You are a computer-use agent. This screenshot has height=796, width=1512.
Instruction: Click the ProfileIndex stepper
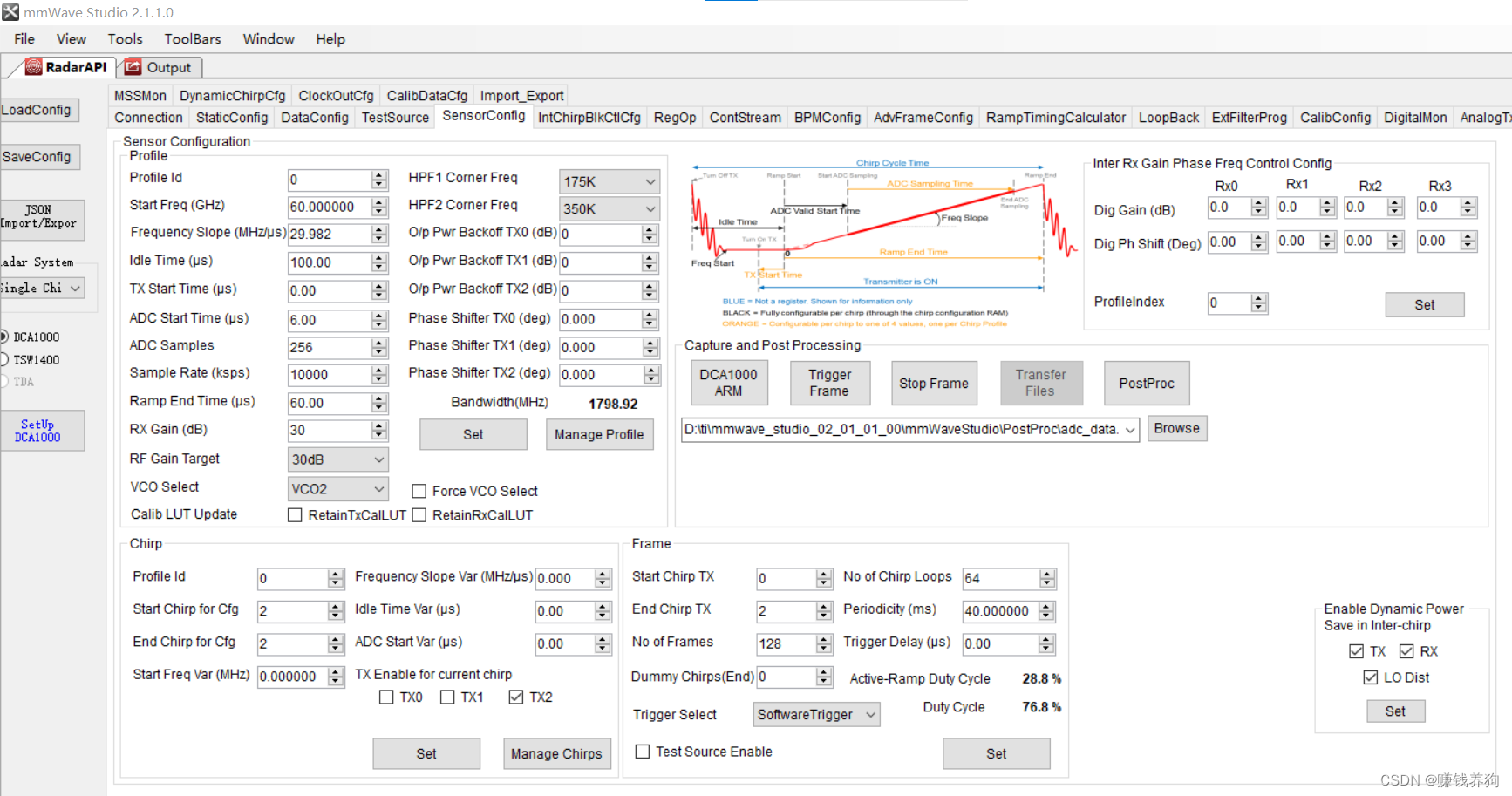(x=1257, y=303)
